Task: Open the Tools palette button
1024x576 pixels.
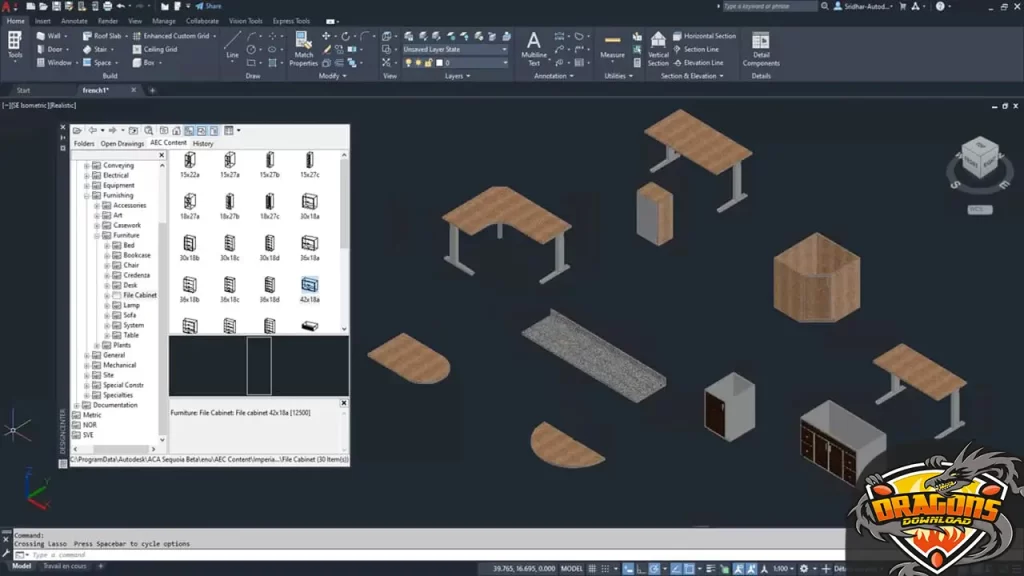Action: click(14, 46)
